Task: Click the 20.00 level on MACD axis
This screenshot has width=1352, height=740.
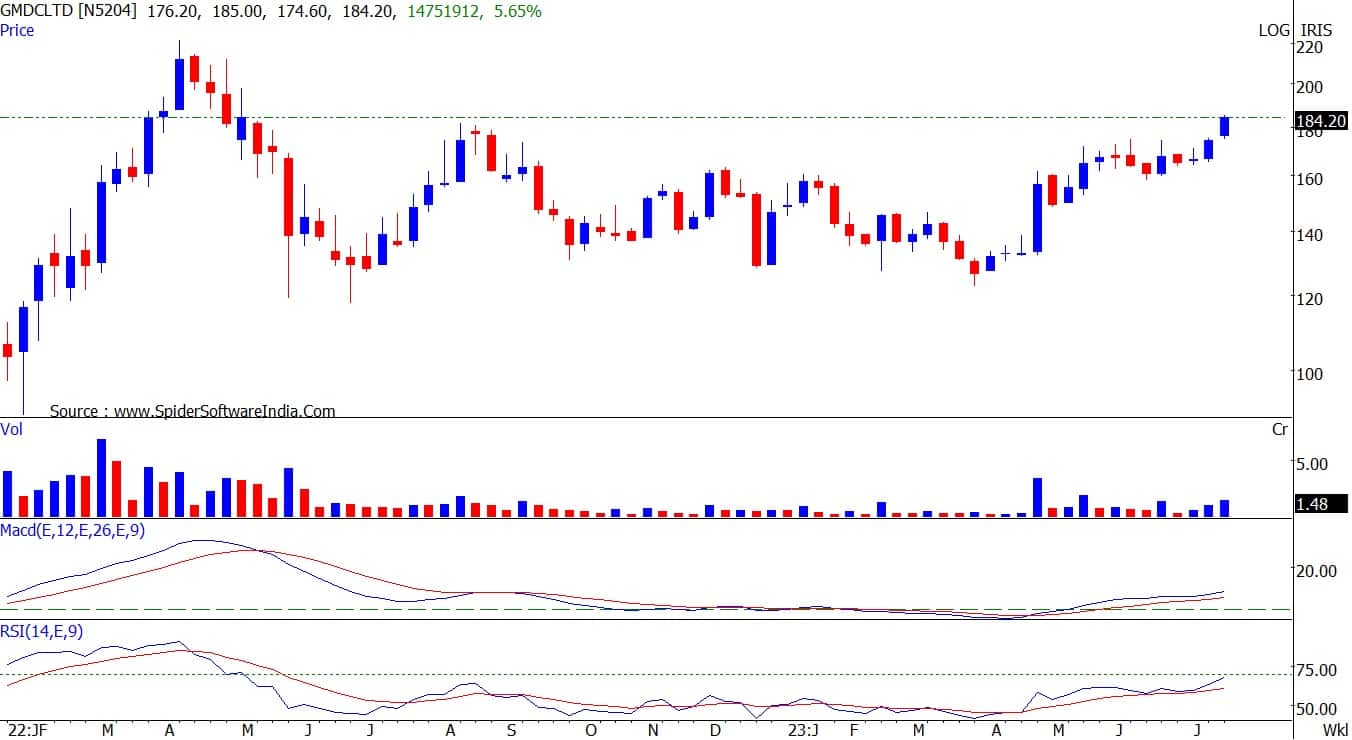Action: [x=1317, y=571]
